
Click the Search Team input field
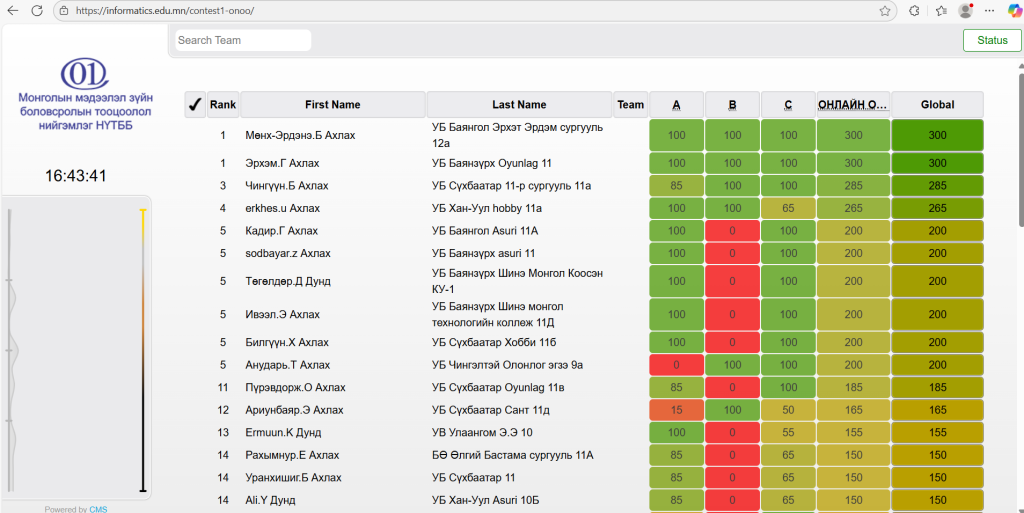[x=243, y=40]
